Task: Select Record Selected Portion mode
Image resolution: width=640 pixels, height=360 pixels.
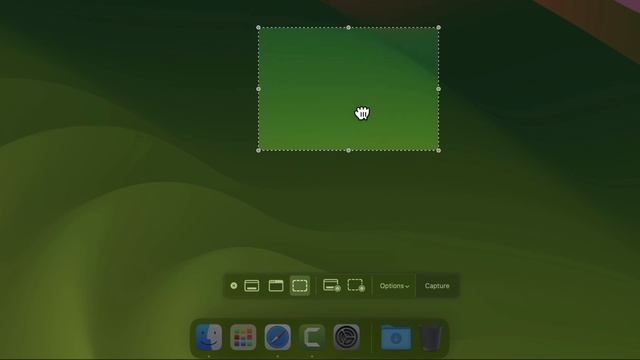Action: [x=356, y=285]
